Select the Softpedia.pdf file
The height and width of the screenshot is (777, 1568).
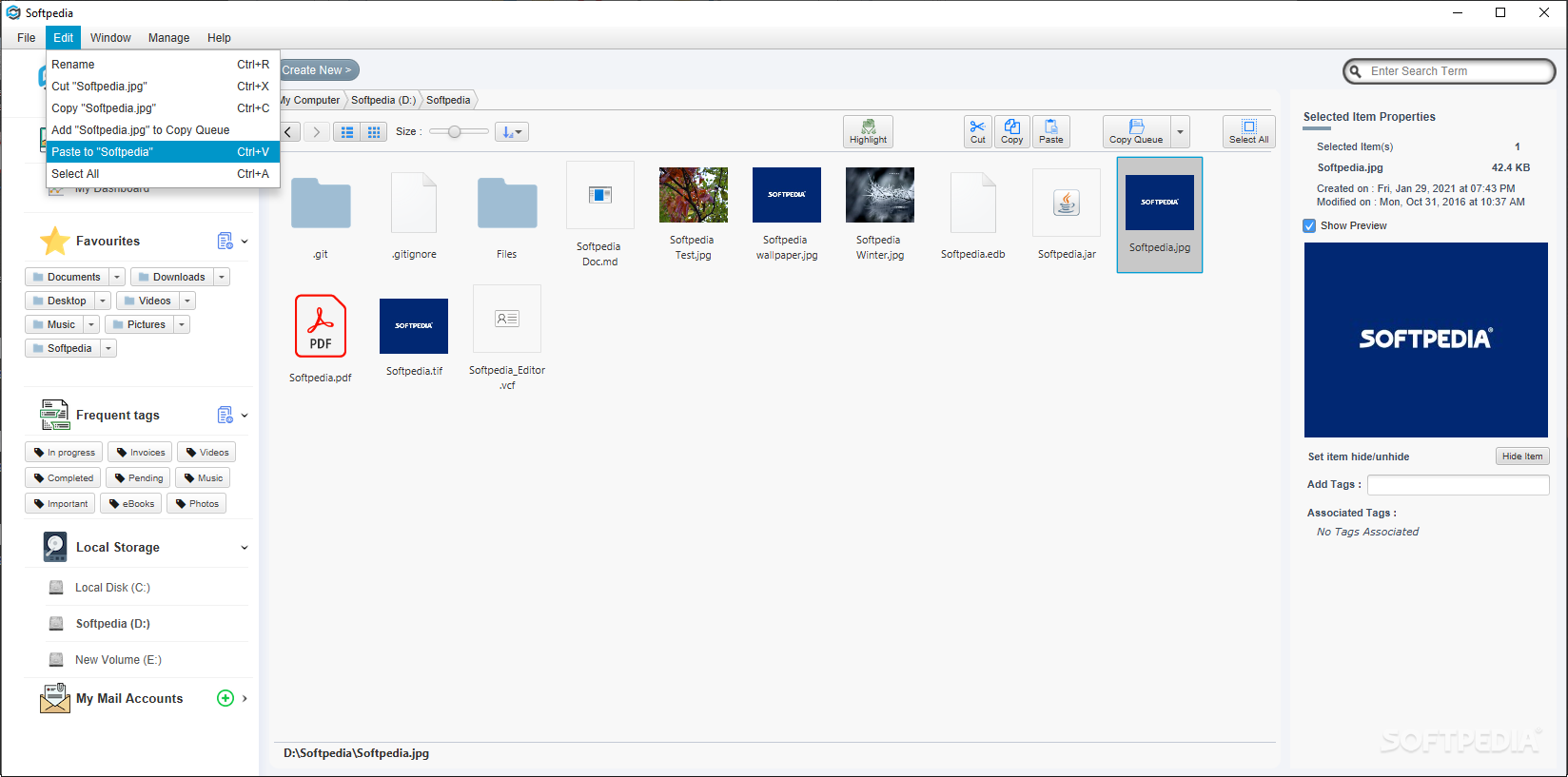[x=321, y=338]
